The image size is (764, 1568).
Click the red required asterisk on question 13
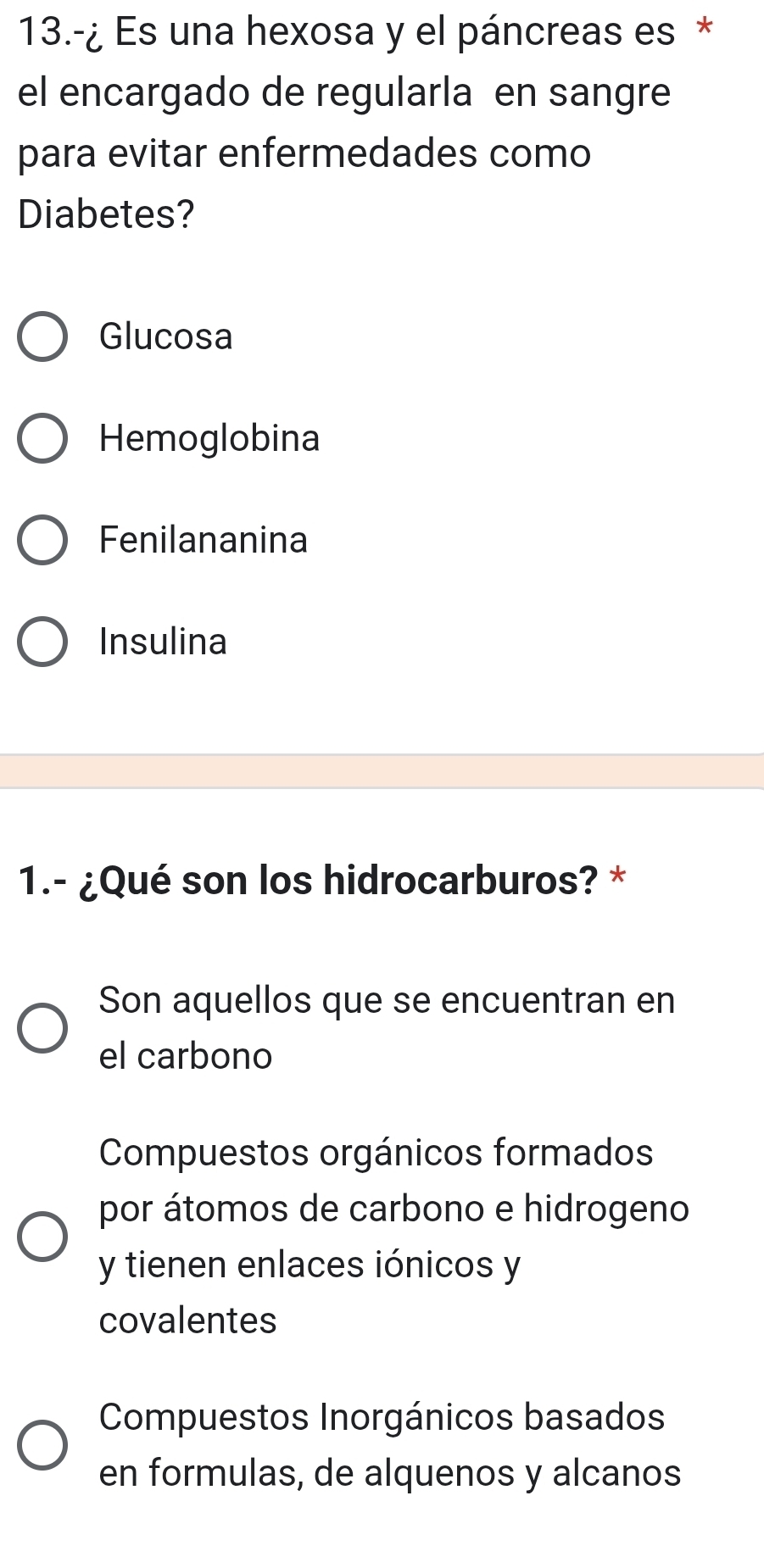pyautogui.click(x=701, y=27)
